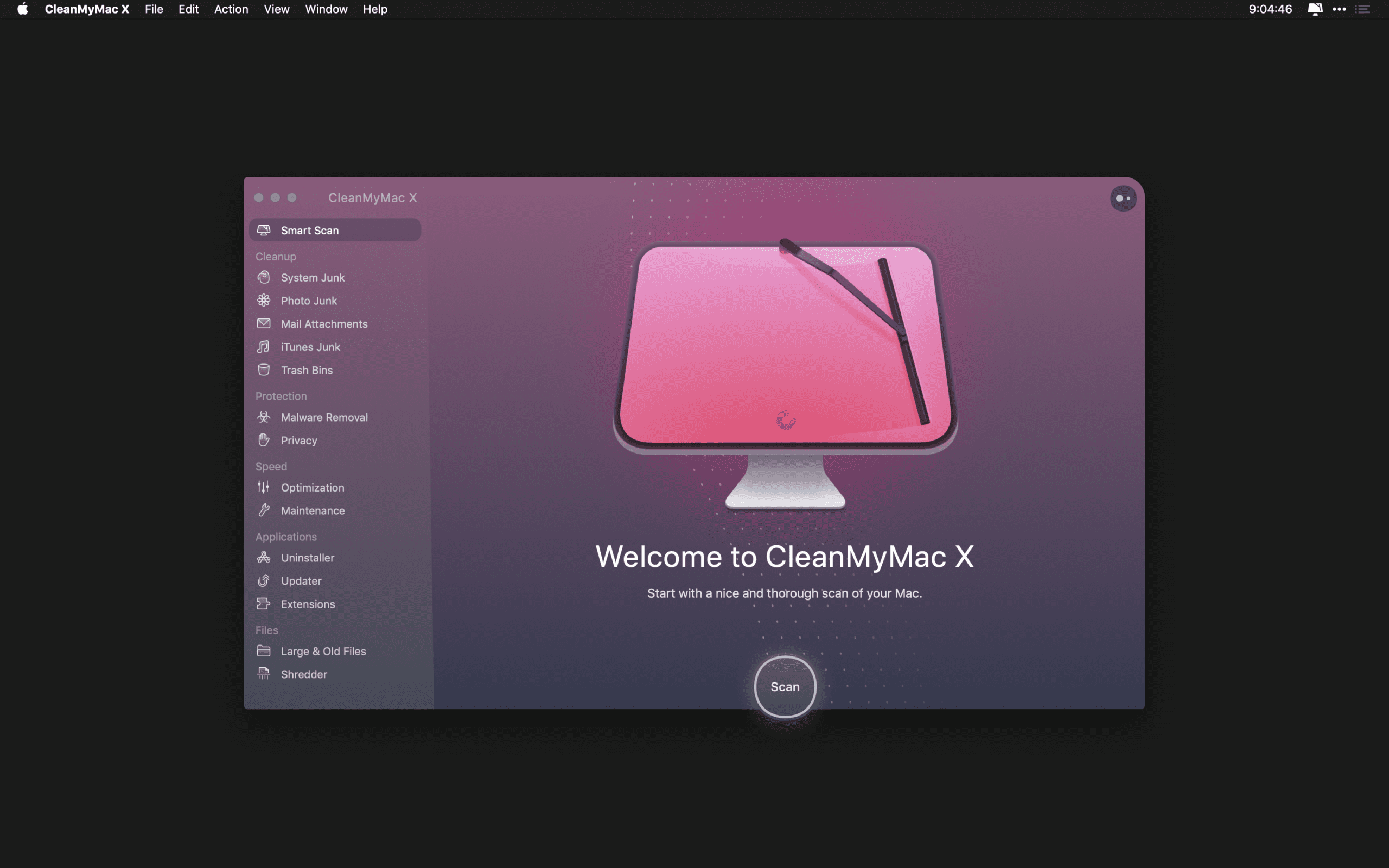Select the Optimization module

[x=335, y=487]
